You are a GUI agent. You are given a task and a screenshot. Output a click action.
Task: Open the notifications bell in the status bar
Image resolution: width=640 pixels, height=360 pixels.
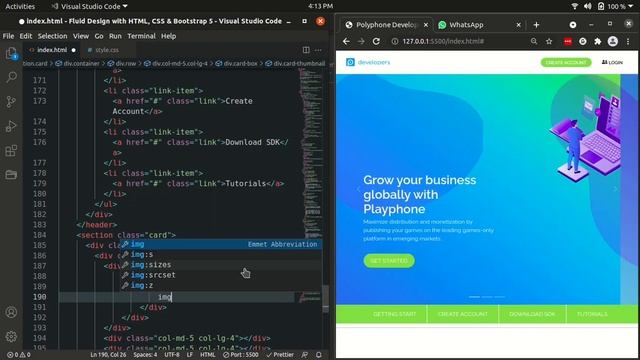tap(319, 355)
